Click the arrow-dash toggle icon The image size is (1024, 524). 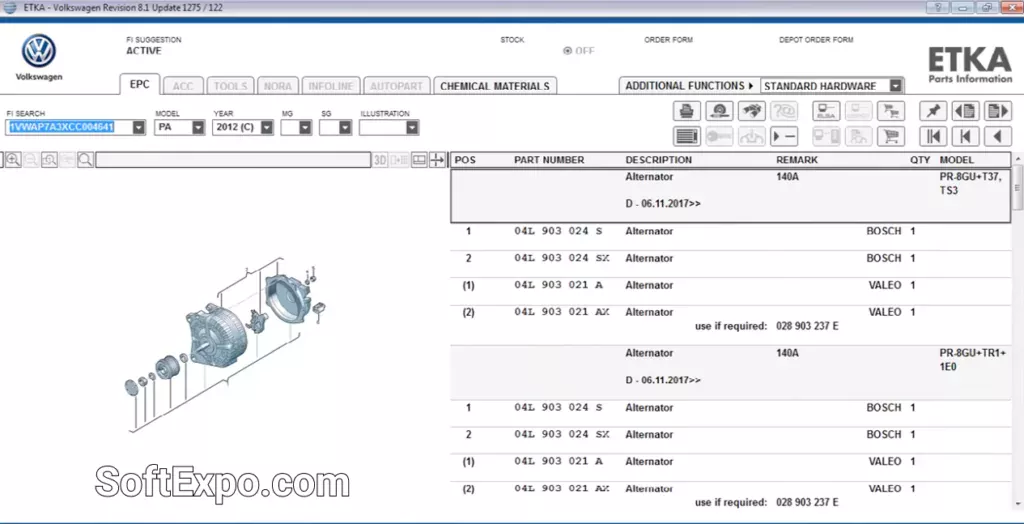[784, 137]
